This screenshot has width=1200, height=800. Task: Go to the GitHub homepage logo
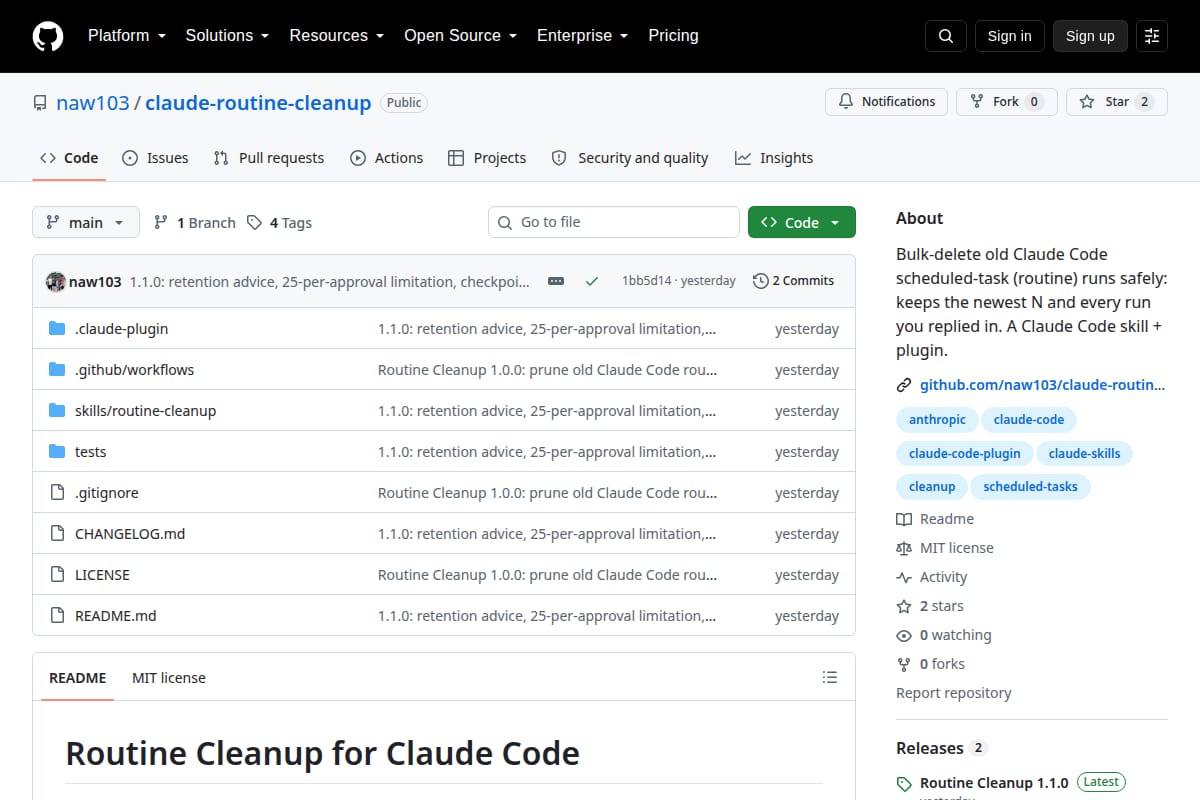48,36
